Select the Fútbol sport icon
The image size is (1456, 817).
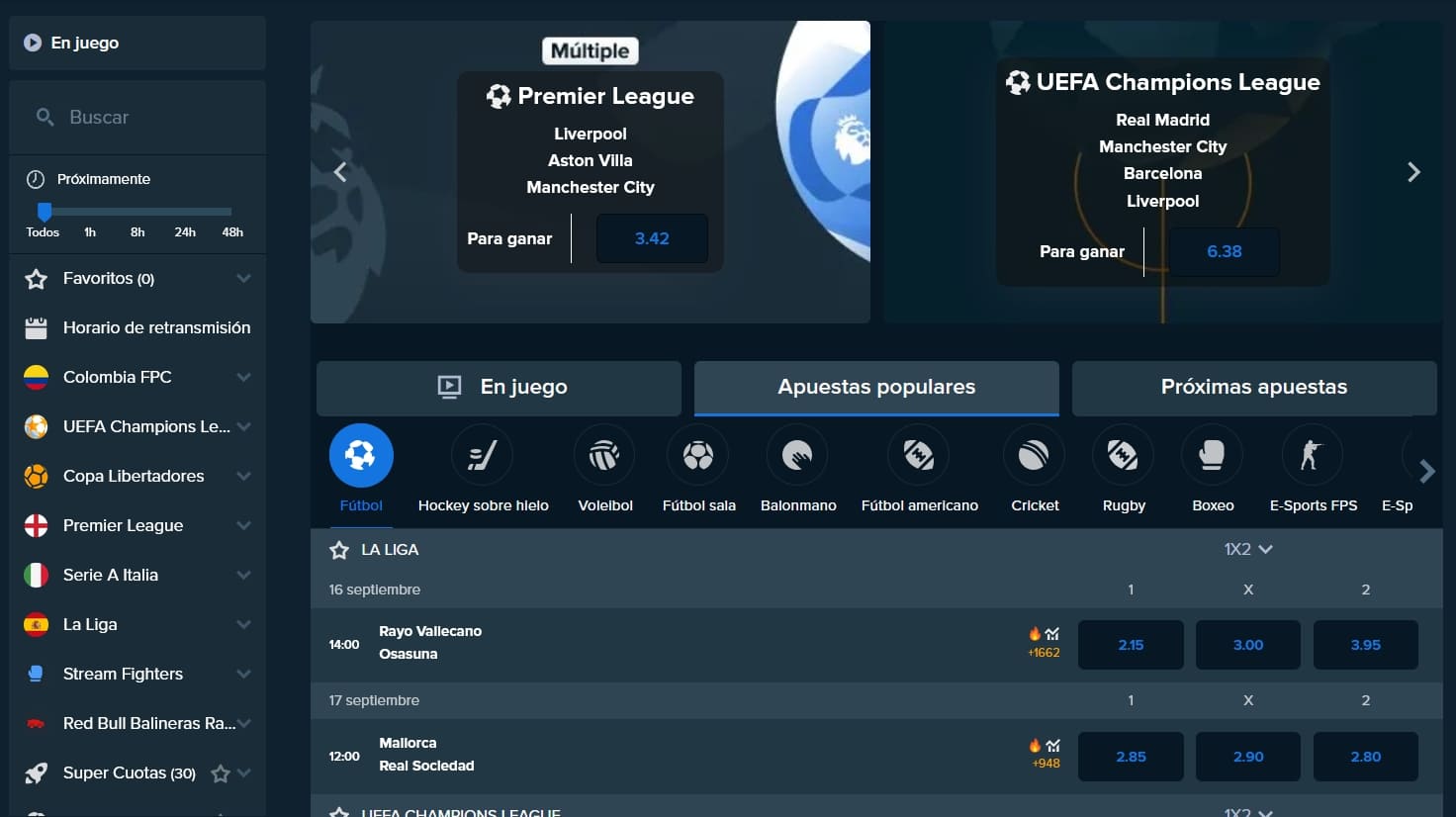(361, 455)
